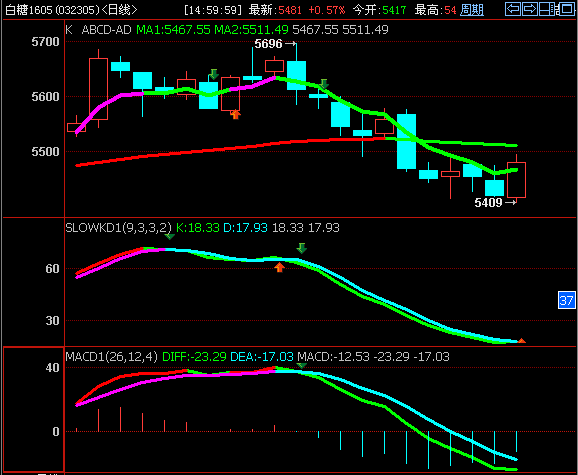The height and width of the screenshot is (475, 578).
Task: Click the left arrow navigation icon
Action: pyautogui.click(x=513, y=9)
